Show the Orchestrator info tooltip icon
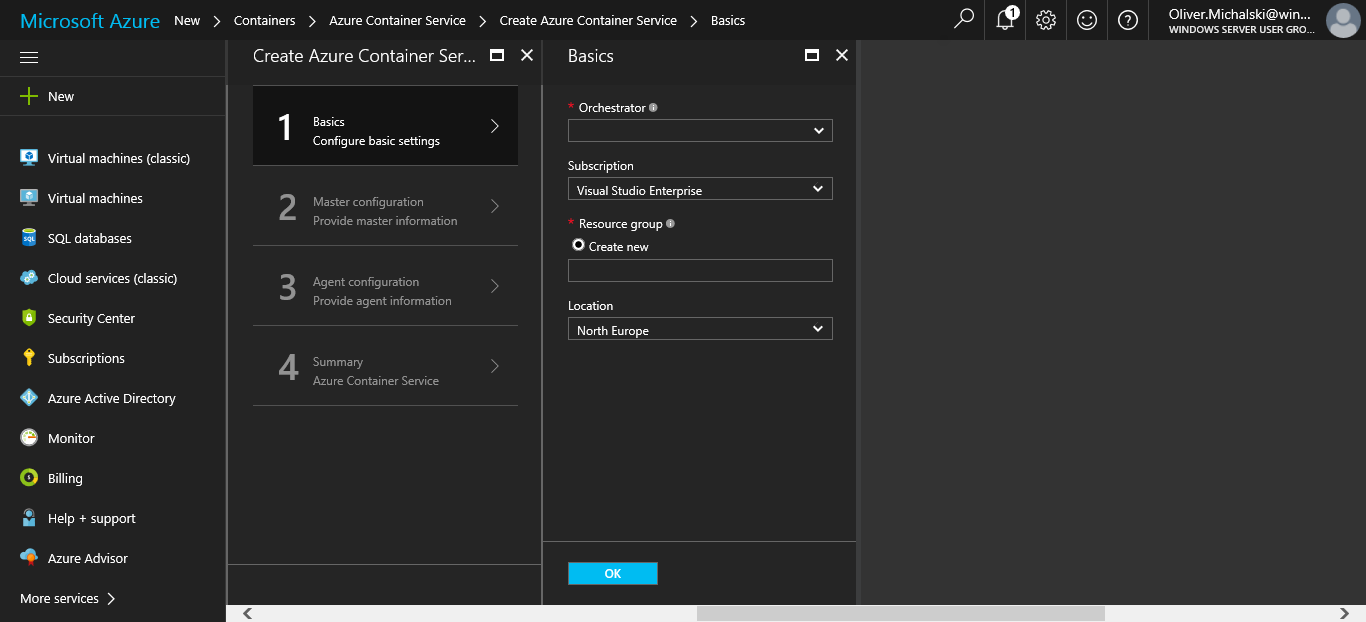1366x622 pixels. [653, 107]
